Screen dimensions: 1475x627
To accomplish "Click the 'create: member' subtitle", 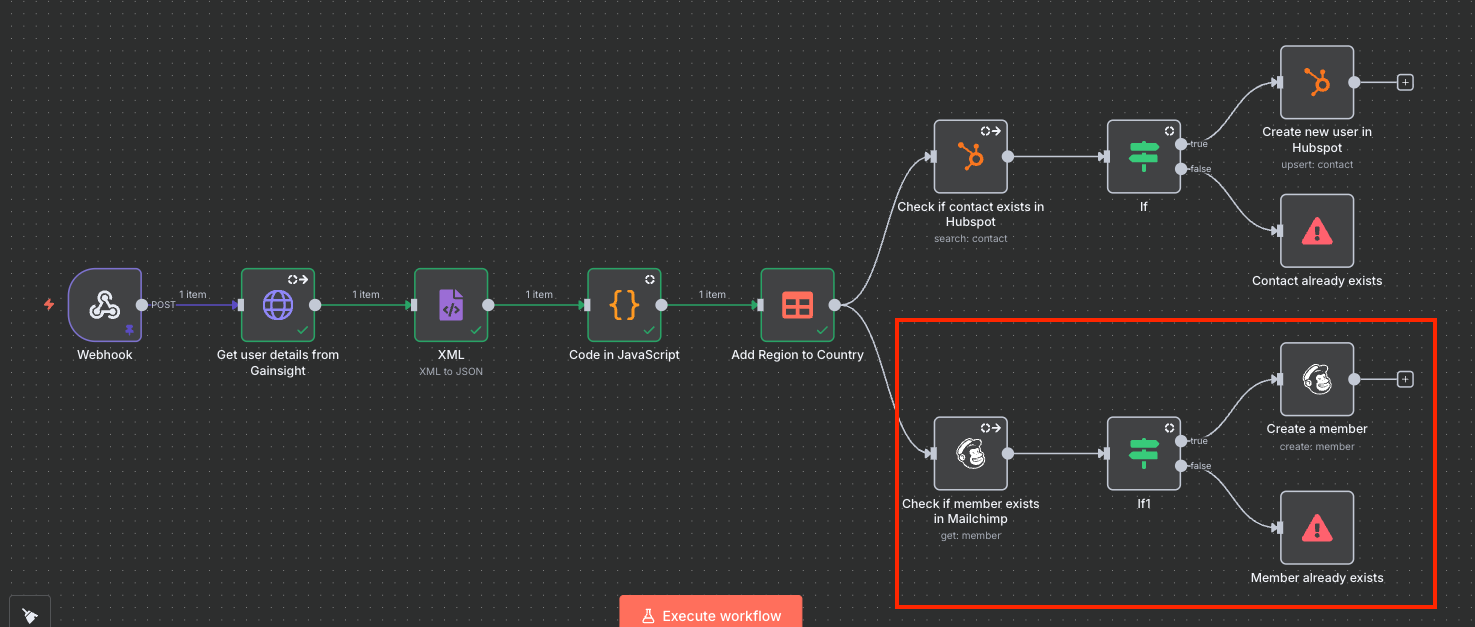I will 1317,447.
